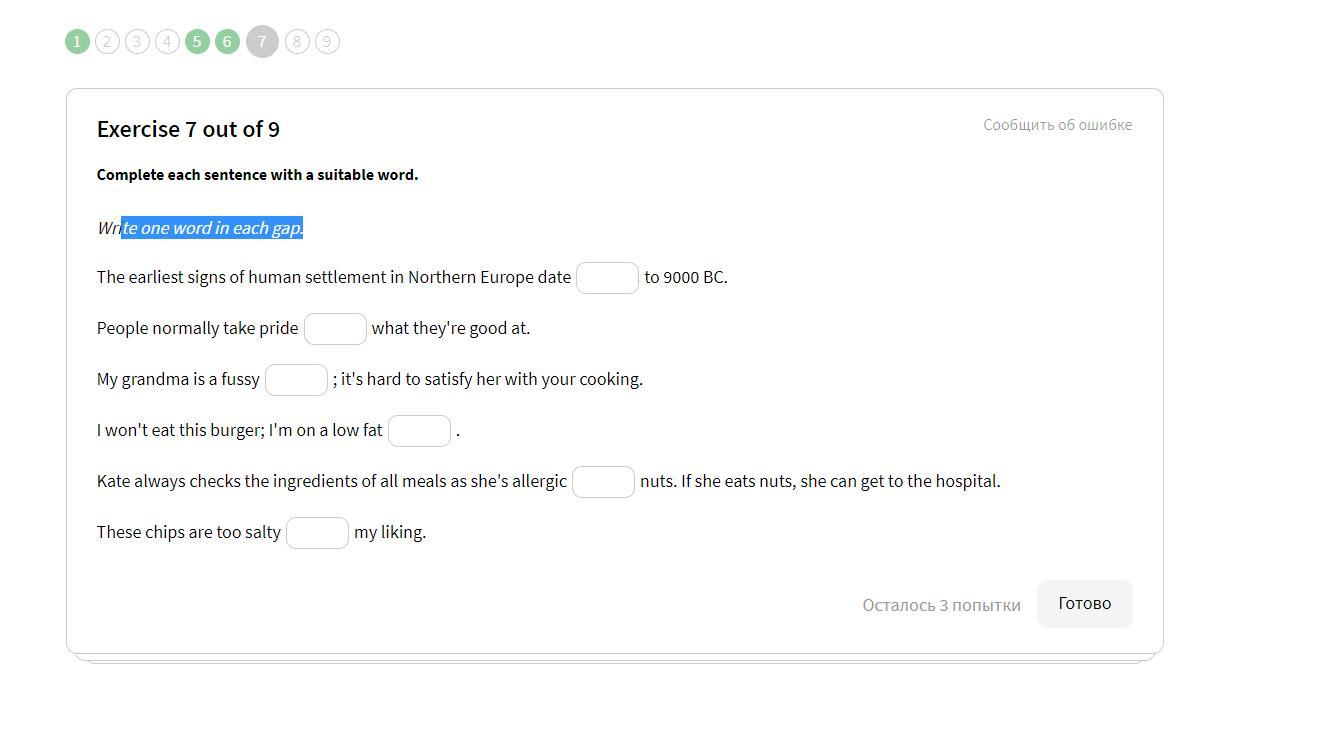Click the Готово submit button
This screenshot has height=739, width=1329.
coord(1084,604)
